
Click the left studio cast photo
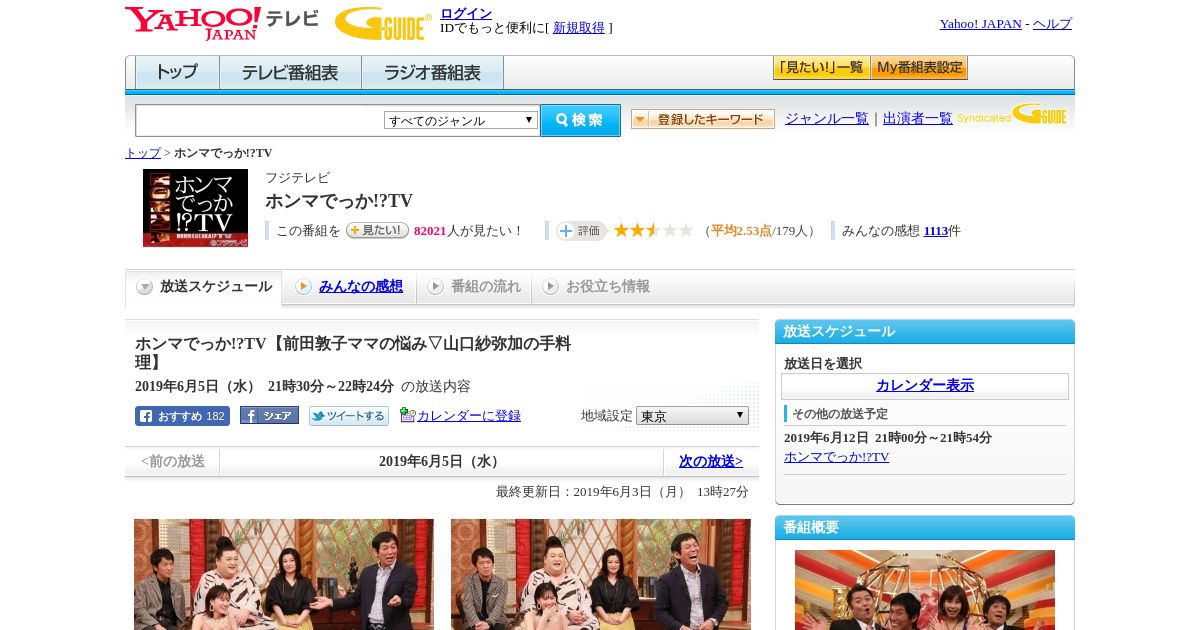(x=284, y=574)
